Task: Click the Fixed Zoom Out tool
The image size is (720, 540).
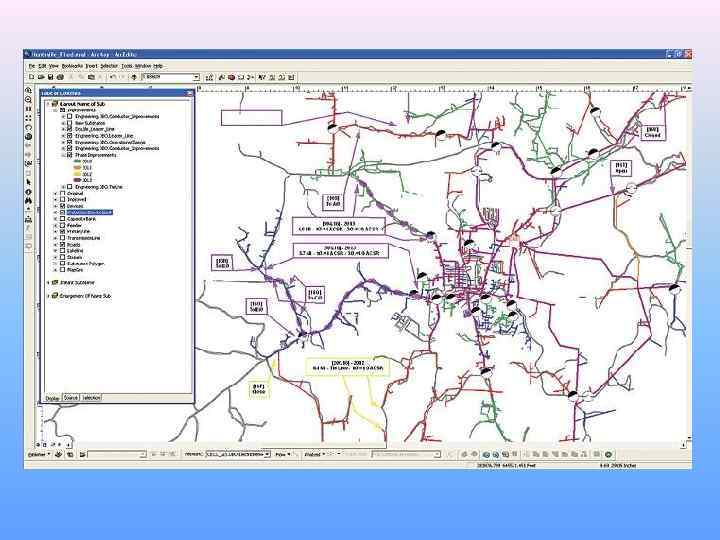Action: [28, 118]
